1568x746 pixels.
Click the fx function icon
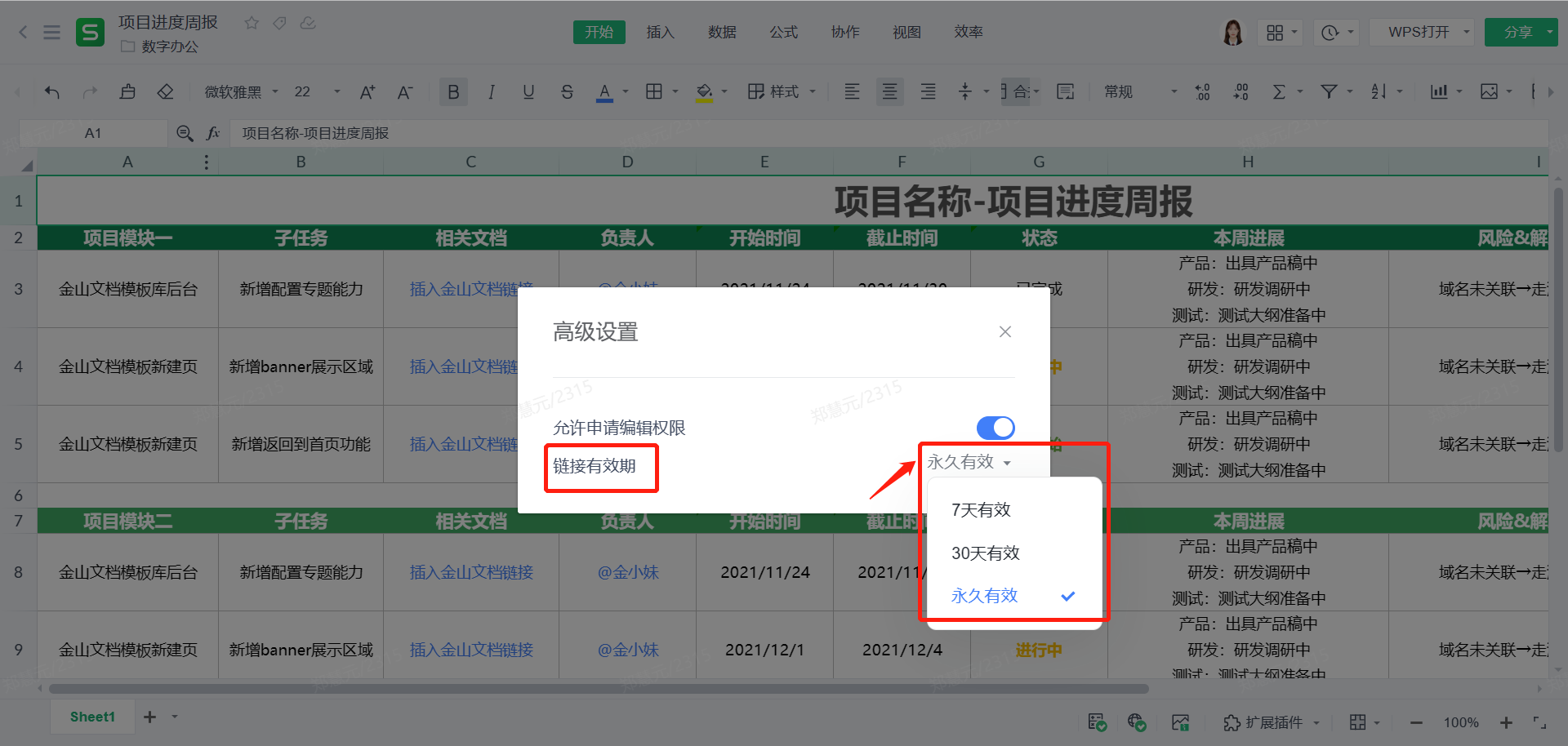(213, 133)
